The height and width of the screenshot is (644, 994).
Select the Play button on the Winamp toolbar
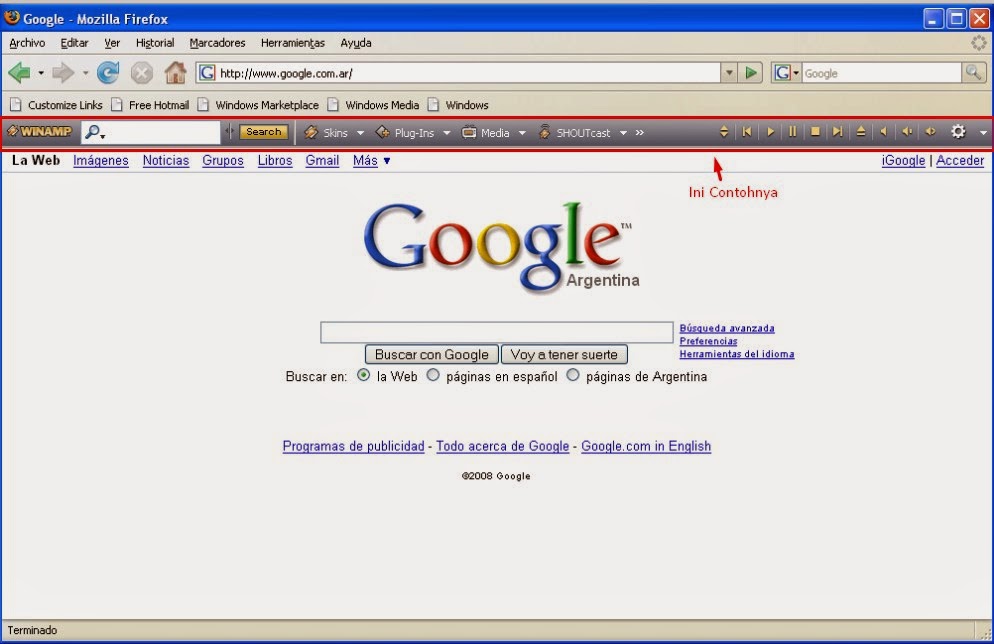click(x=770, y=131)
